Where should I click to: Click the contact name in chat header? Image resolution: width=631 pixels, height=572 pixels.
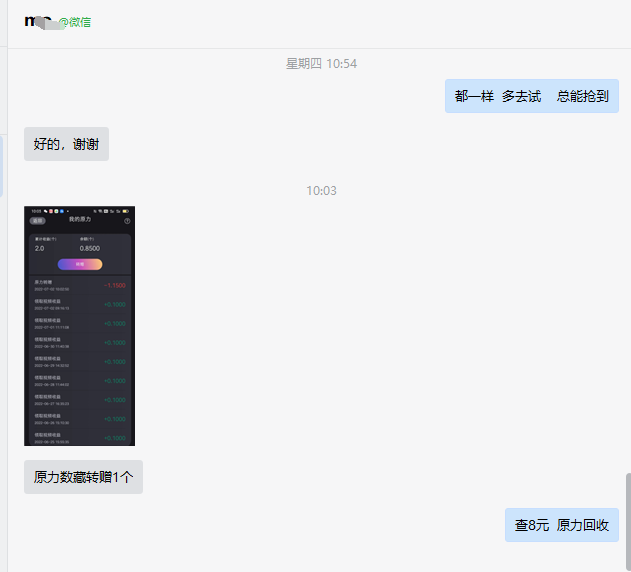40,21
